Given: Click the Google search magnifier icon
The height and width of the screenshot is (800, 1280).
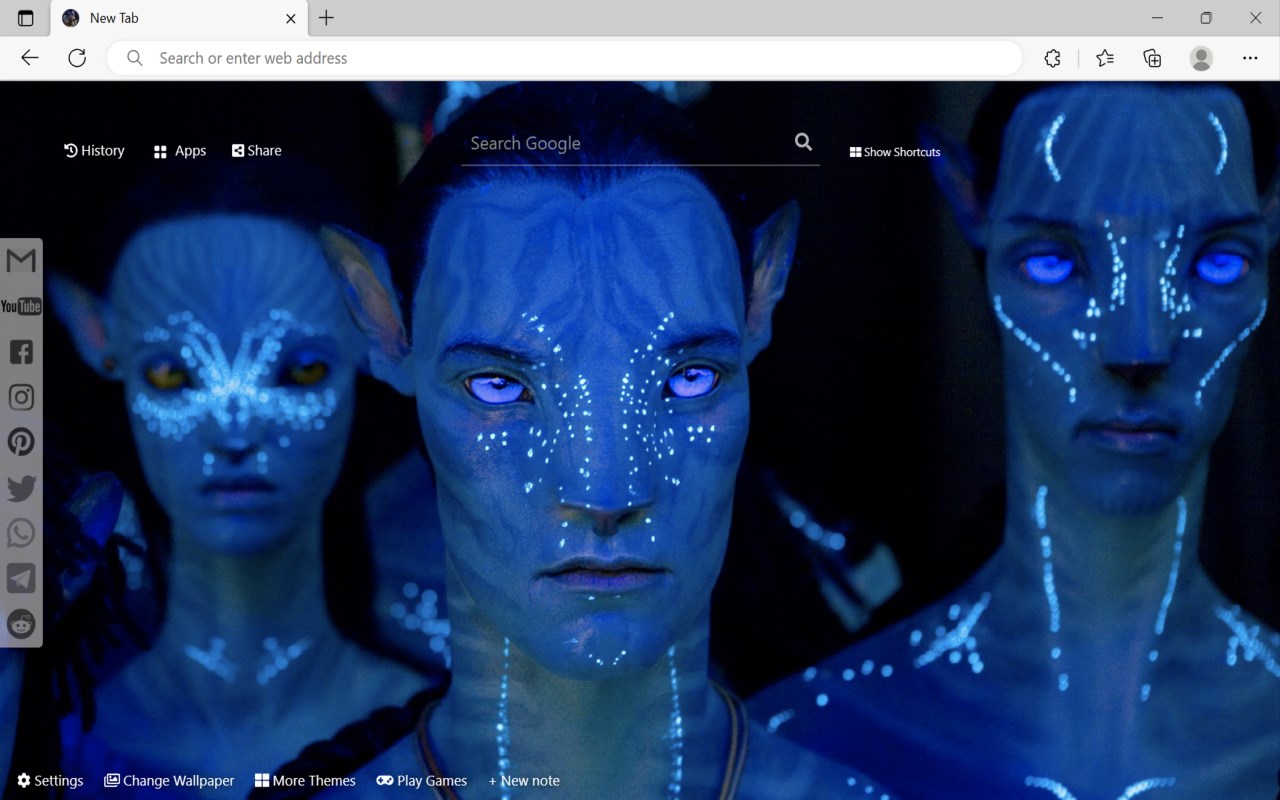Looking at the screenshot, I should (x=803, y=142).
